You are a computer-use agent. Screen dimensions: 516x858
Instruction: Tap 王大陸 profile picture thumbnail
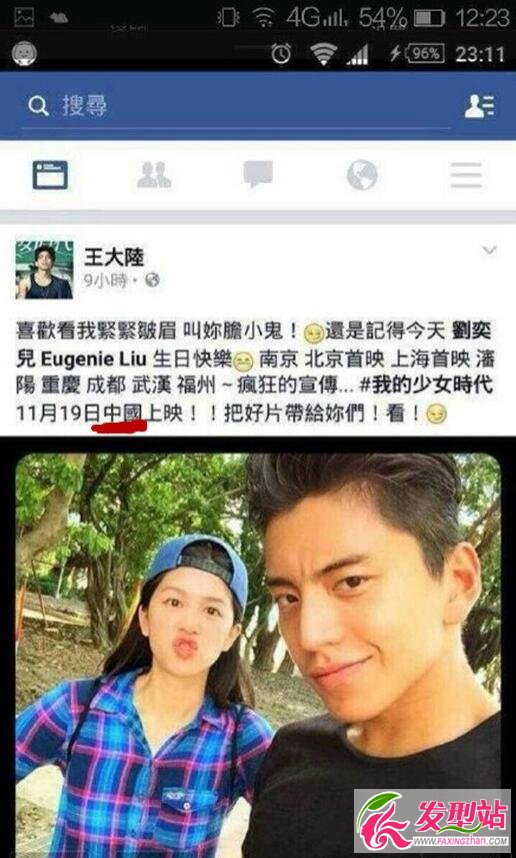click(x=44, y=270)
